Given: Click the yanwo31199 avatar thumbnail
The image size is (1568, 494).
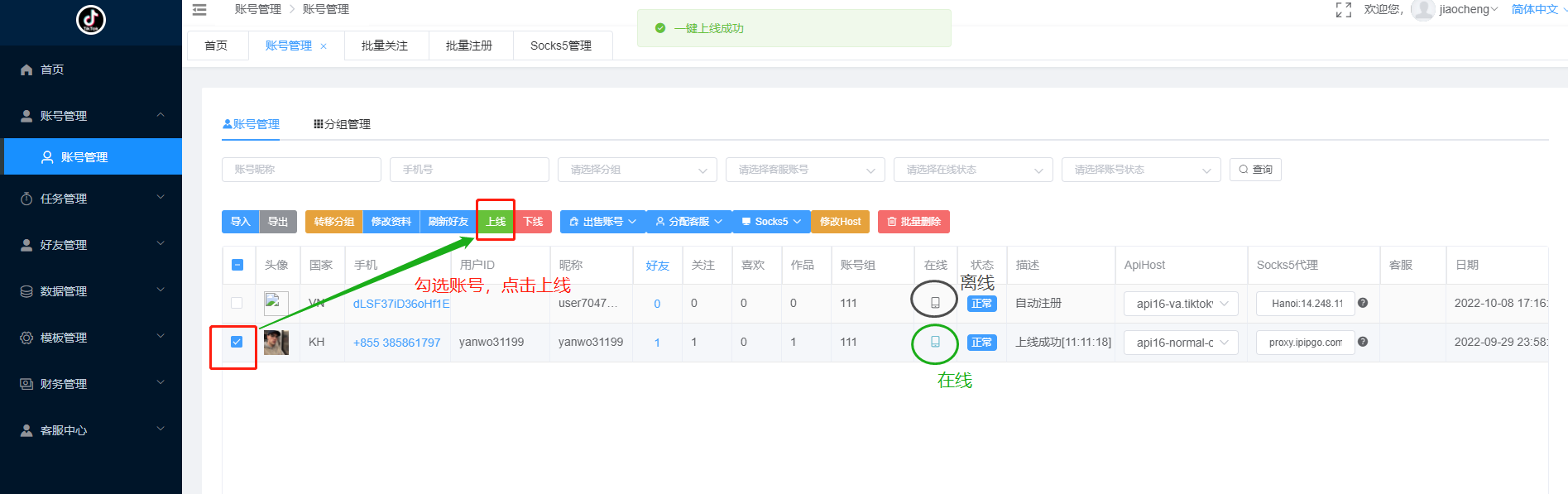Looking at the screenshot, I should coord(276,342).
